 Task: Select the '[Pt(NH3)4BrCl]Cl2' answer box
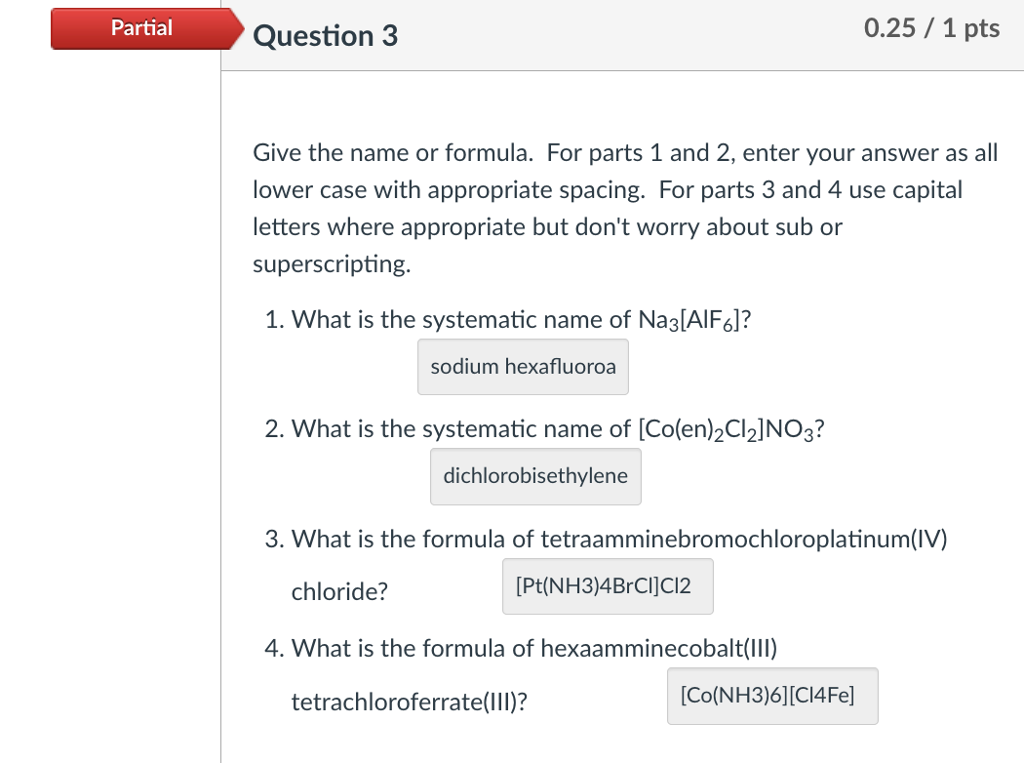click(607, 586)
